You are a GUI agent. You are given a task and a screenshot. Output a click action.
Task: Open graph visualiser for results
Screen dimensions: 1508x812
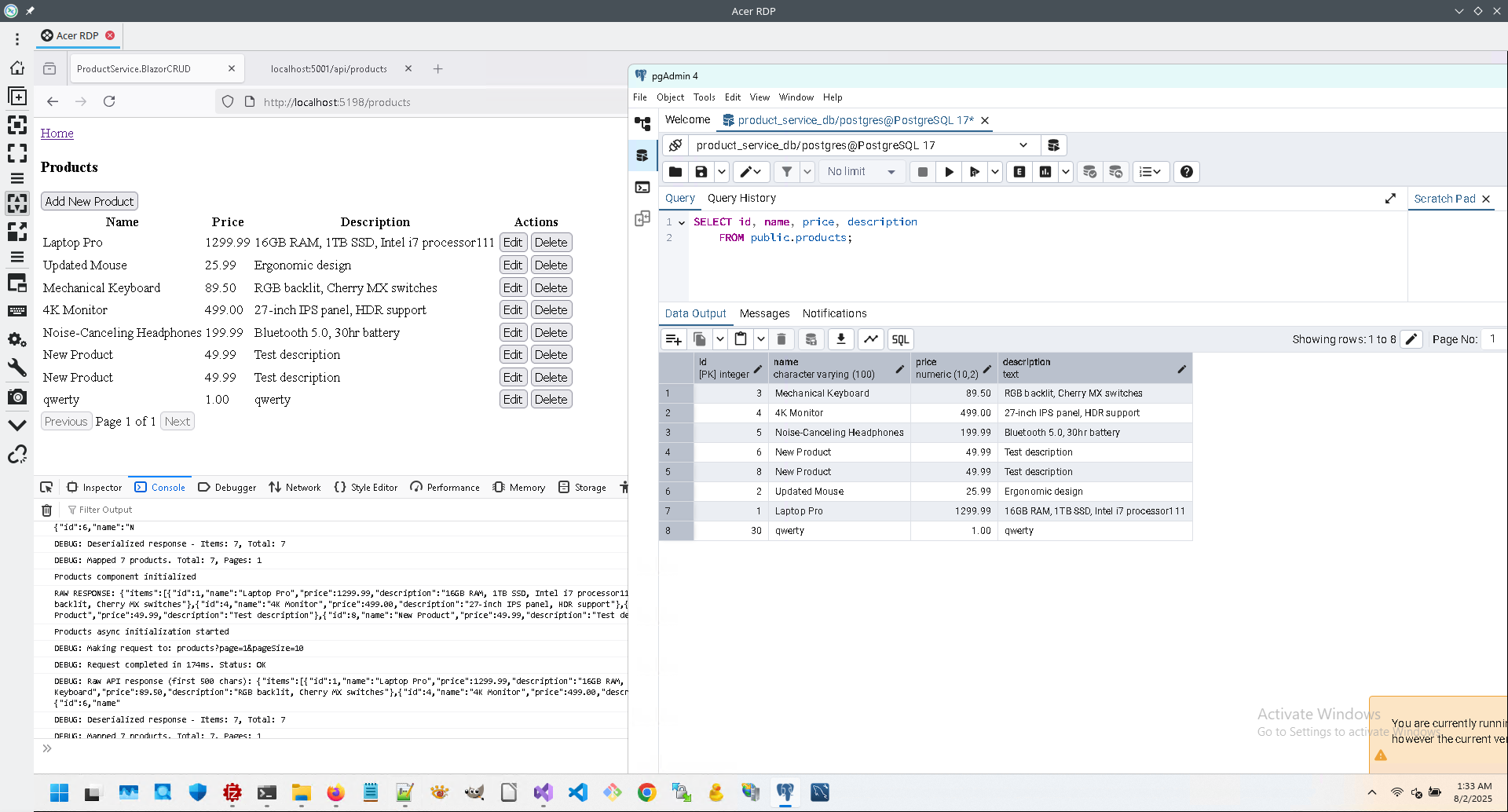[871, 339]
